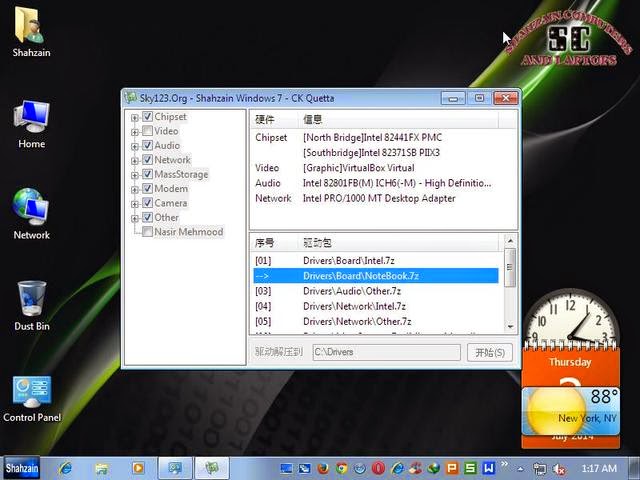Open the Dust Bin desktop icon
This screenshot has width=640, height=480.
point(32,305)
